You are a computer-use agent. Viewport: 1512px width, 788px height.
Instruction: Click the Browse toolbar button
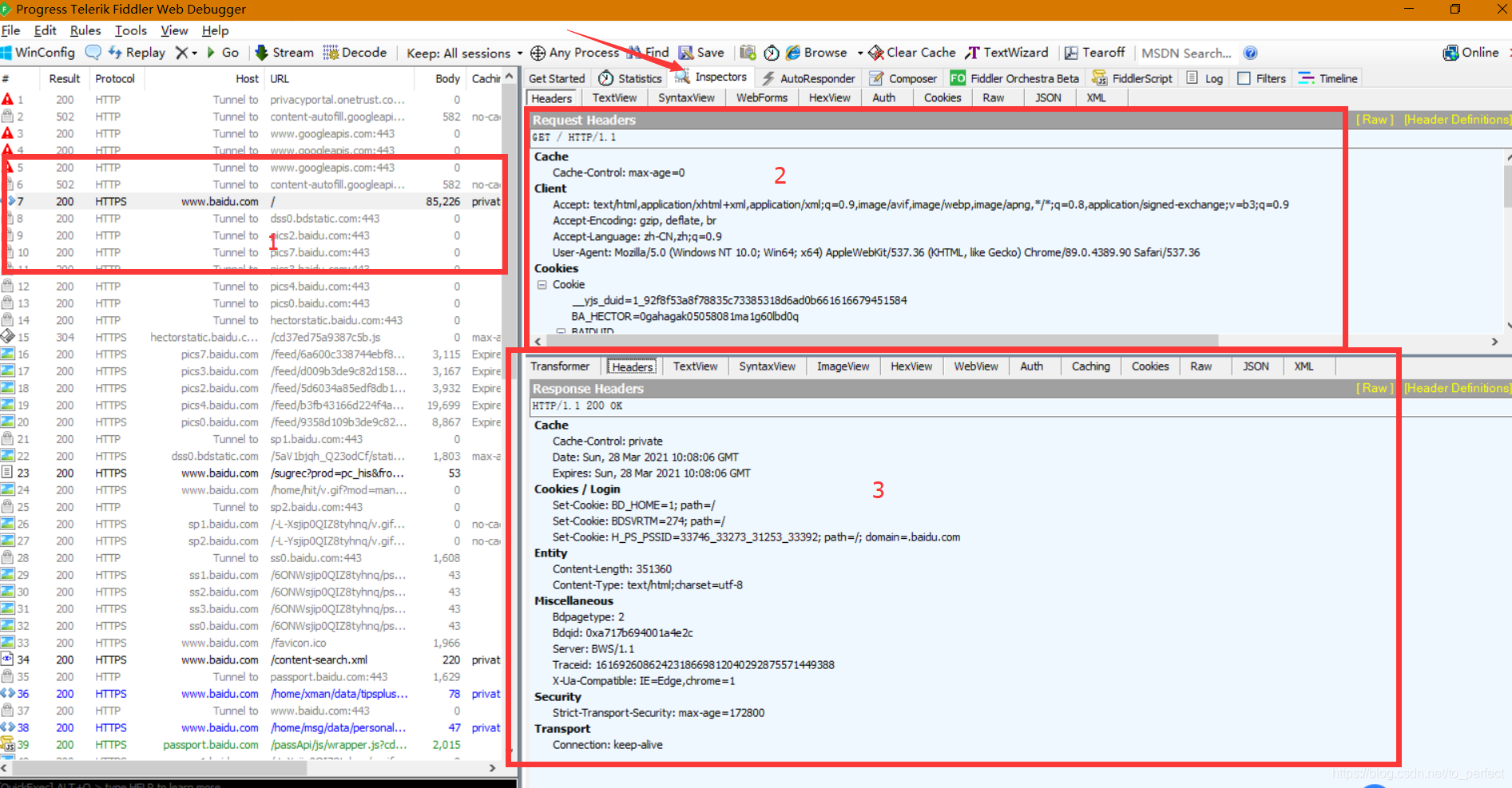click(816, 53)
